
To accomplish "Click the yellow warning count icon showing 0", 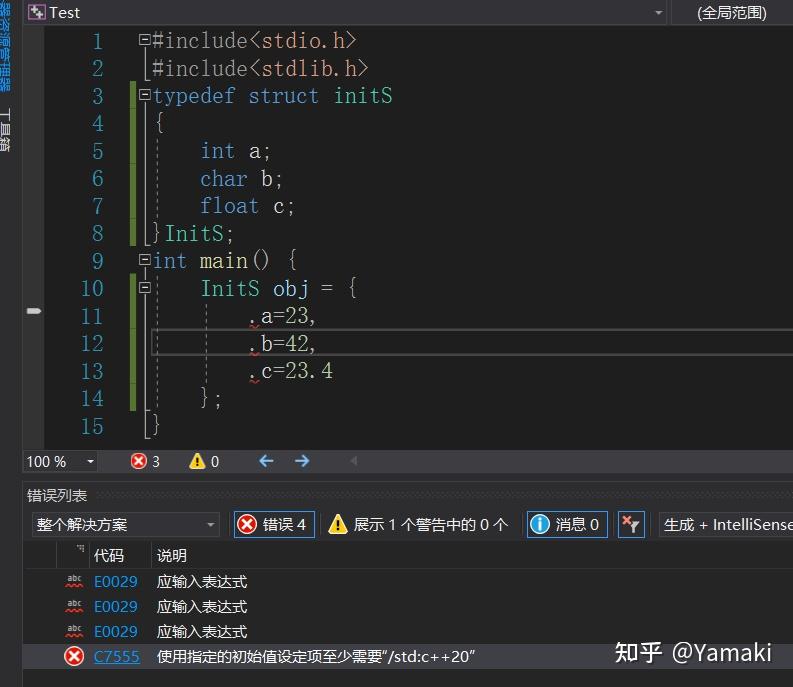I will [x=197, y=461].
